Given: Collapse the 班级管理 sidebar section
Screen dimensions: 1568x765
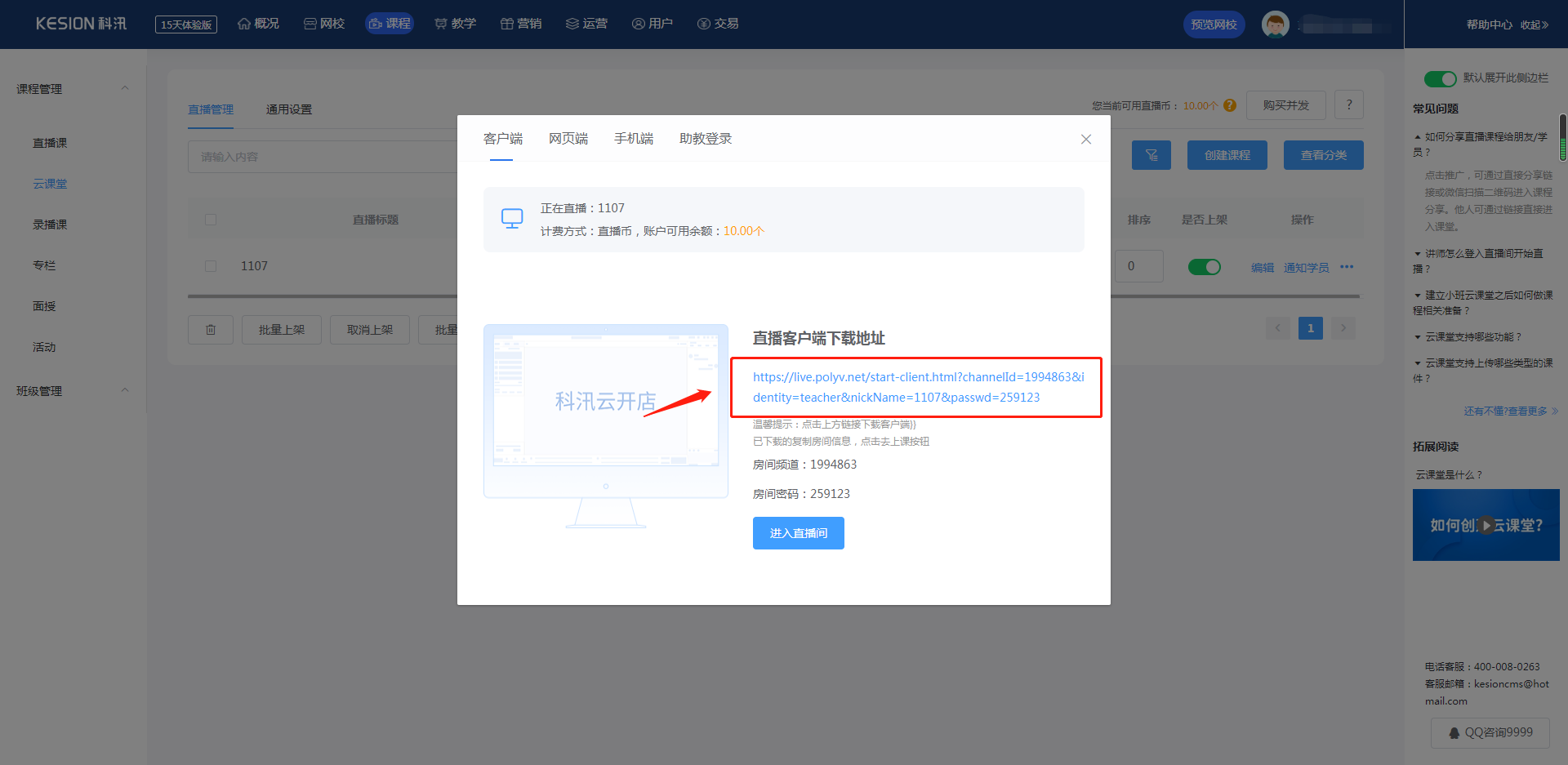Looking at the screenshot, I should point(125,390).
